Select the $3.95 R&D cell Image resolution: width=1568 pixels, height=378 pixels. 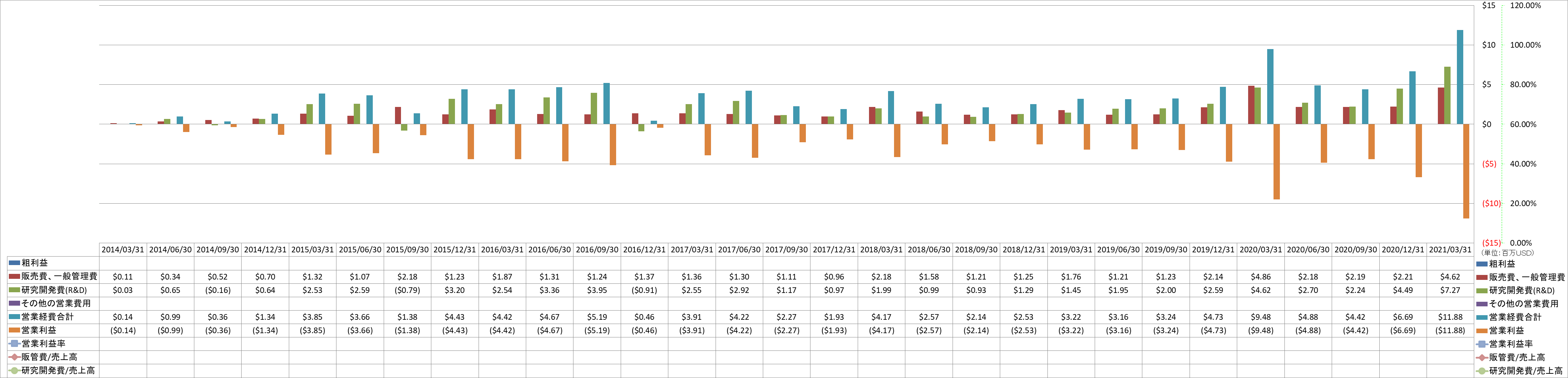coord(597,290)
